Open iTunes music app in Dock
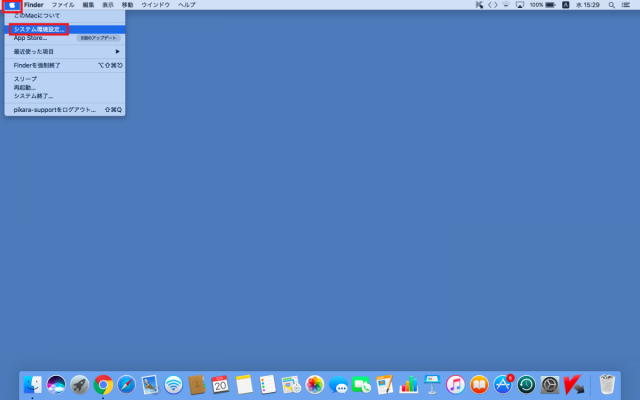The height and width of the screenshot is (400, 640). point(456,384)
